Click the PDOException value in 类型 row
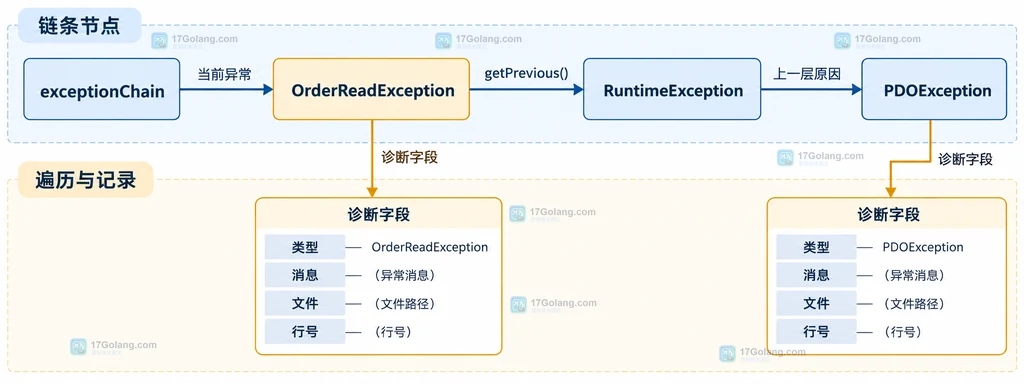This screenshot has width=1024, height=384. click(923, 248)
